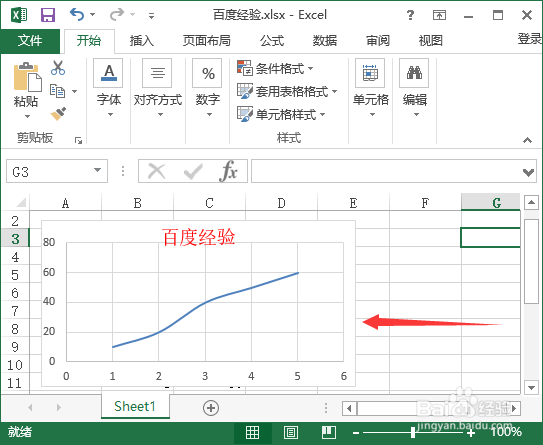Open Customize Quick Access Toolbar dropdown
This screenshot has width=543, height=445.
pyautogui.click(x=151, y=15)
